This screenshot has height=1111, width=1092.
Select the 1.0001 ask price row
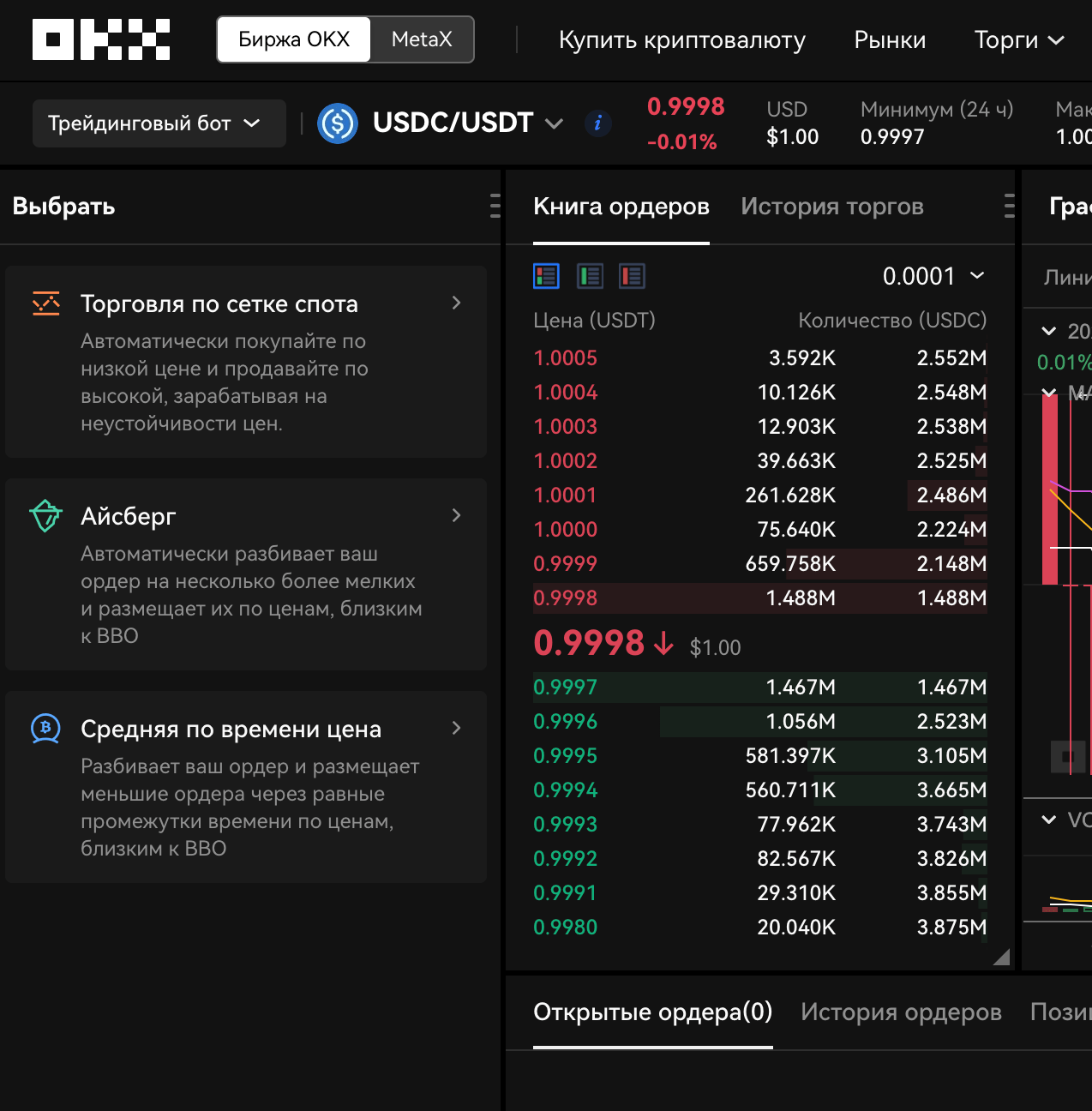(x=759, y=495)
